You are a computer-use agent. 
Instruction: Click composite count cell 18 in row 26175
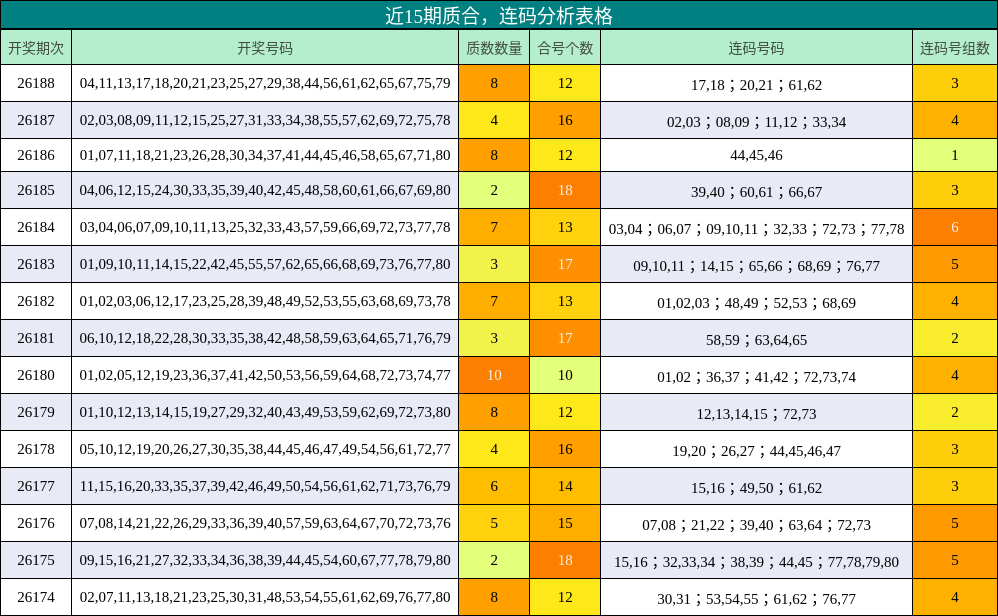tap(565, 559)
